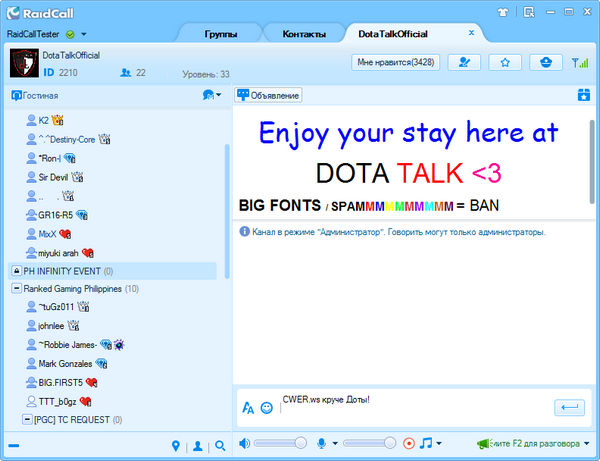Adjust the microphone volume slider

tap(370, 443)
